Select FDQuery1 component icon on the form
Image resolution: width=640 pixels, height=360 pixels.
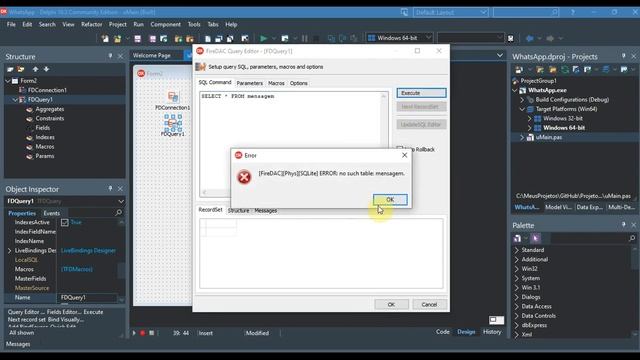[173, 122]
